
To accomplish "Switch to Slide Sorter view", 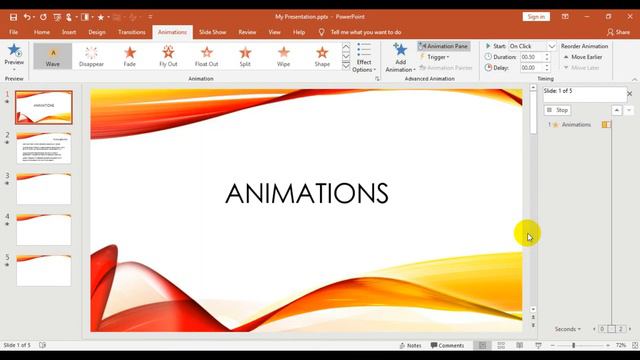I will (x=501, y=345).
